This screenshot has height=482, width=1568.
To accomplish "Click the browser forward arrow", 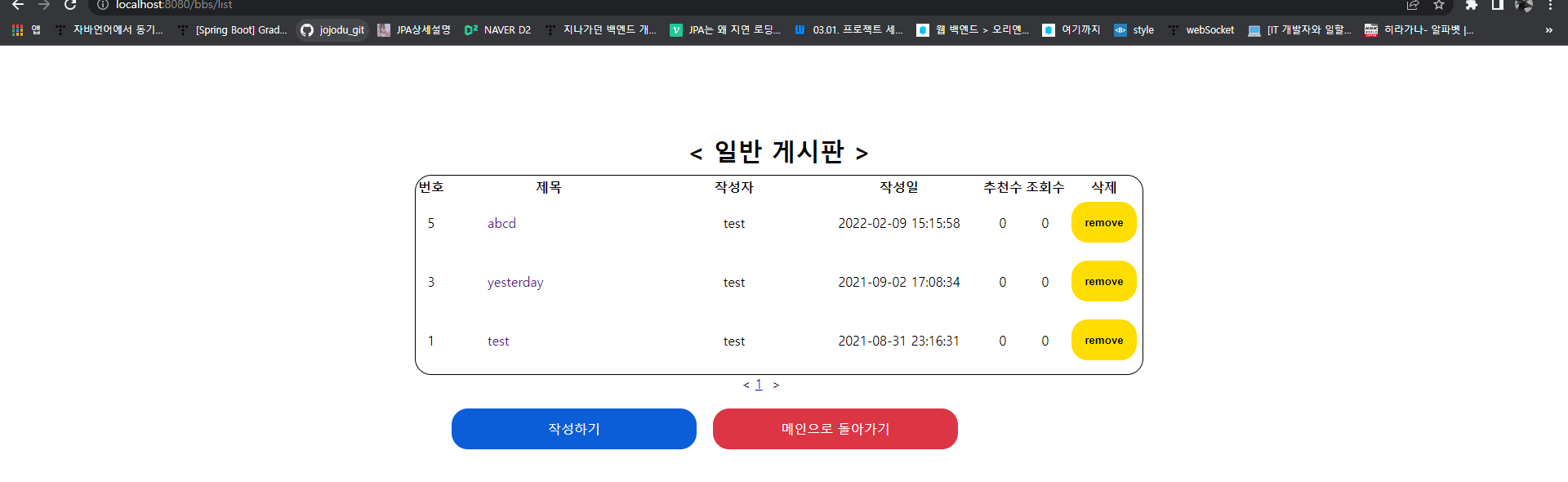I will coord(44,5).
